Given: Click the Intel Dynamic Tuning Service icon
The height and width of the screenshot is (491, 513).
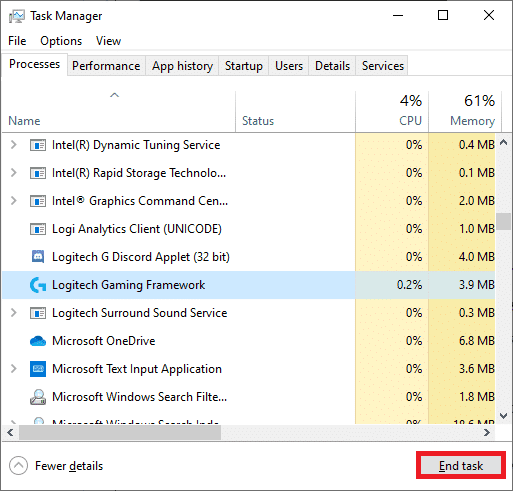Looking at the screenshot, I should [38, 145].
